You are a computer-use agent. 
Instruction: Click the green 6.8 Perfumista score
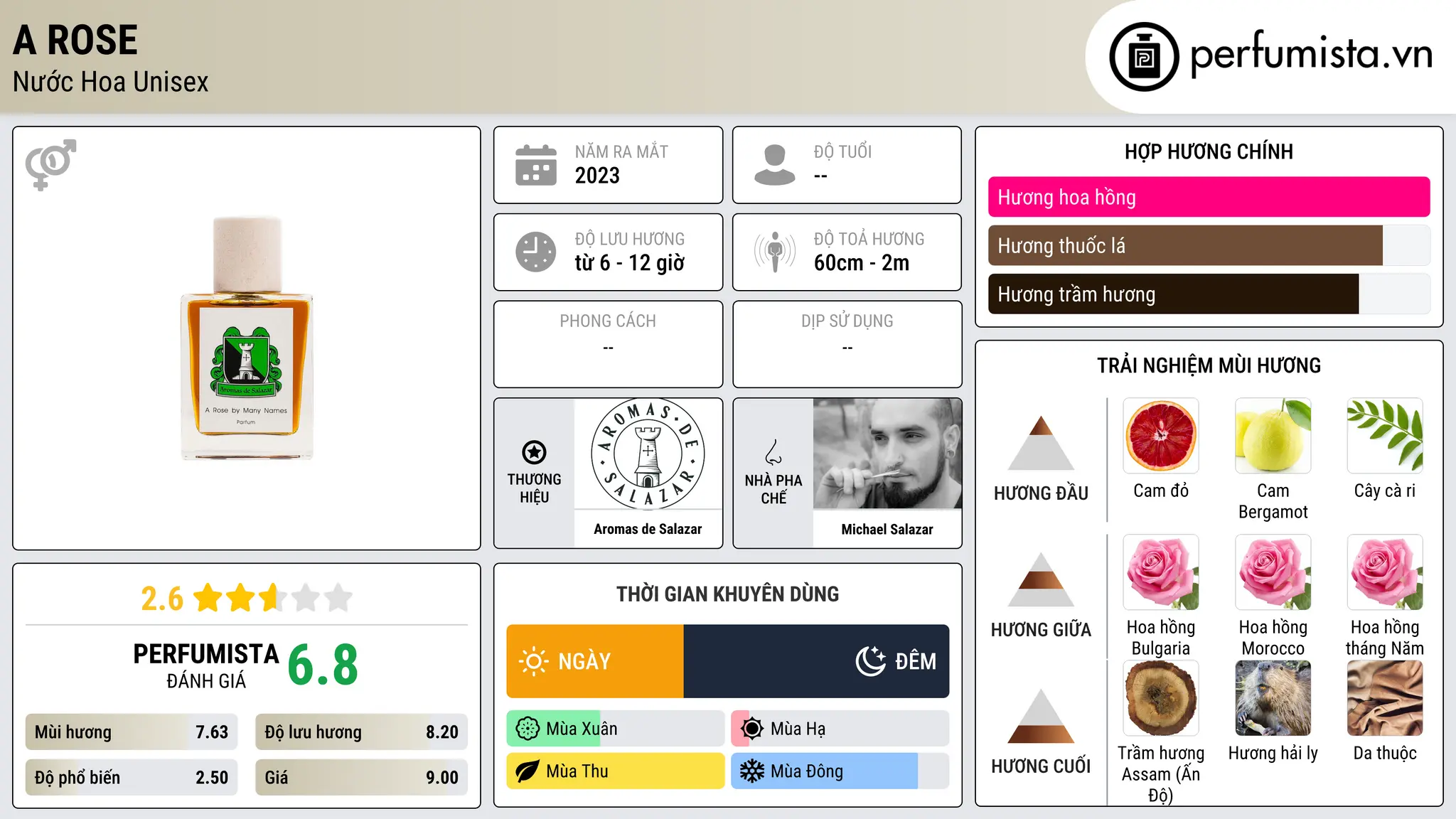[x=323, y=665]
